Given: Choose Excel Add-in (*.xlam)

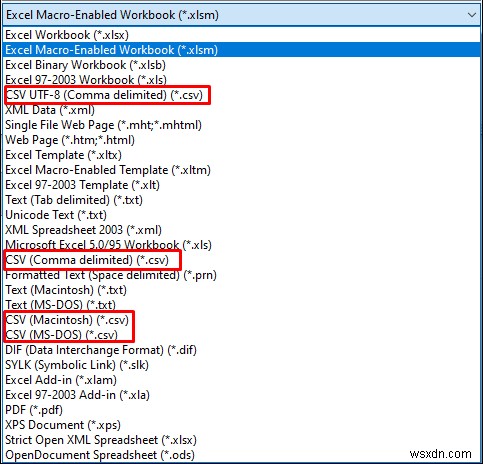Looking at the screenshot, I should click(x=241, y=380).
